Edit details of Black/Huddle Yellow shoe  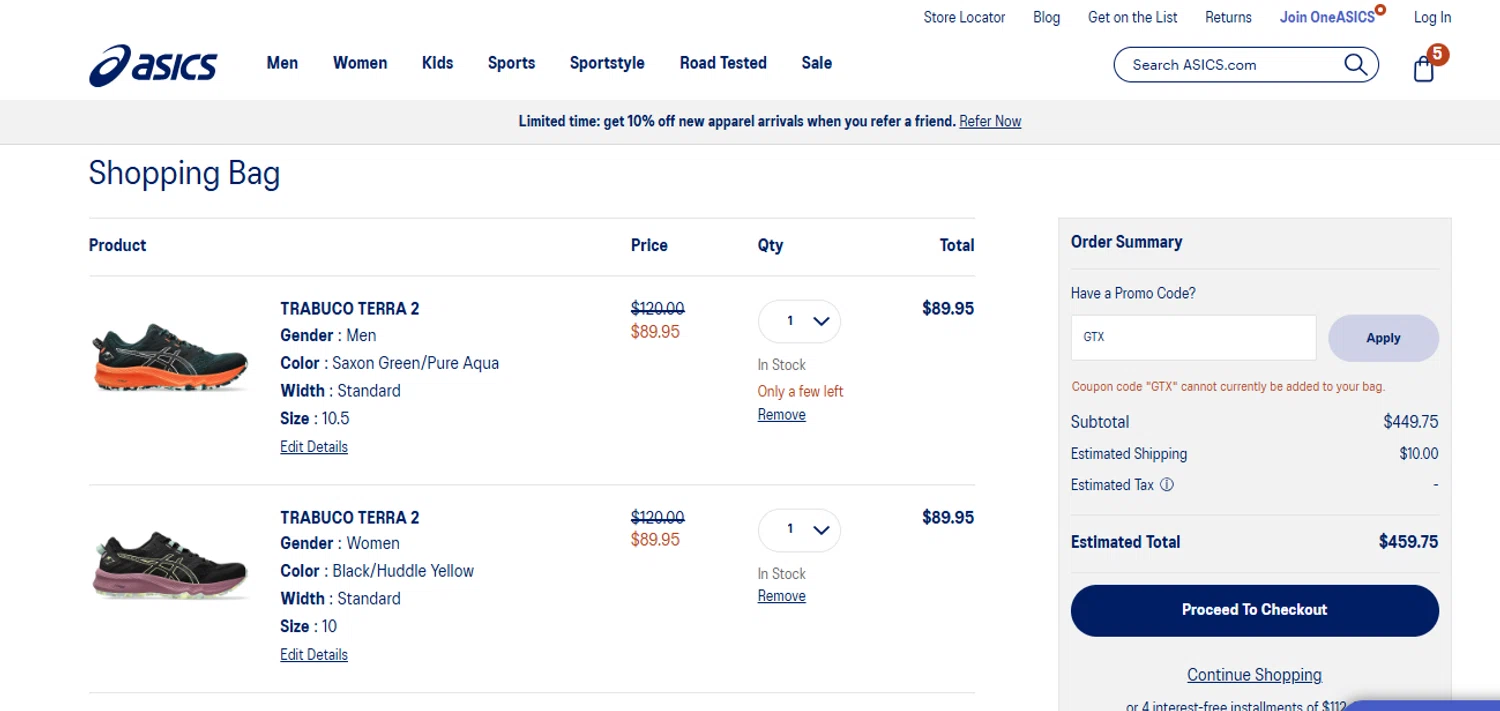point(314,655)
